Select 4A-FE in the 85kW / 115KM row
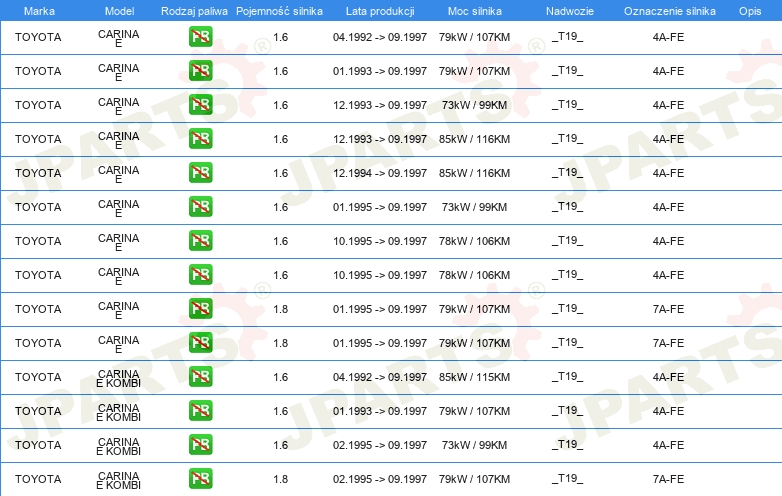Screen dimensions: 782x496 [668, 377]
